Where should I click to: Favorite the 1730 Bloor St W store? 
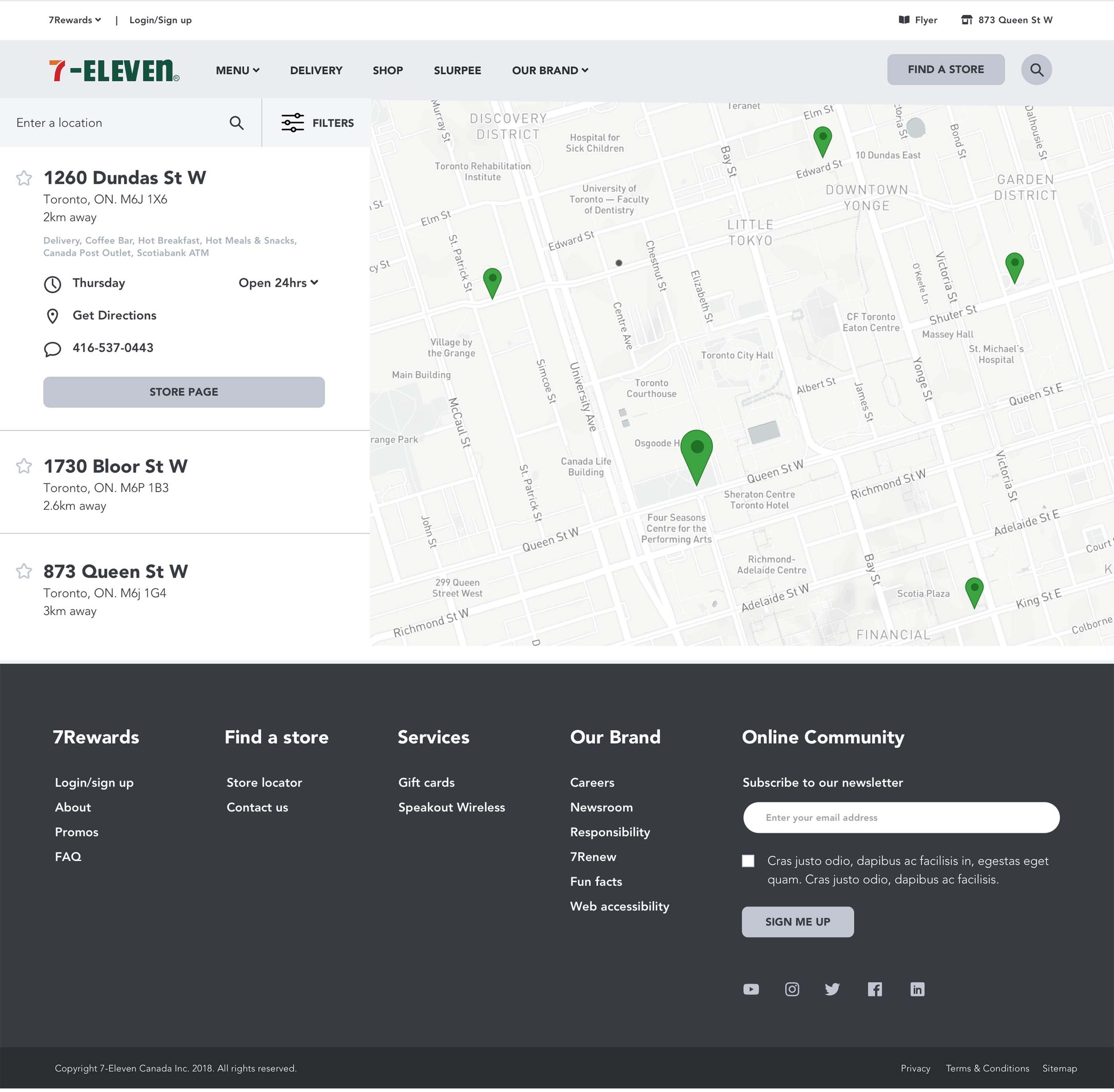click(x=24, y=466)
